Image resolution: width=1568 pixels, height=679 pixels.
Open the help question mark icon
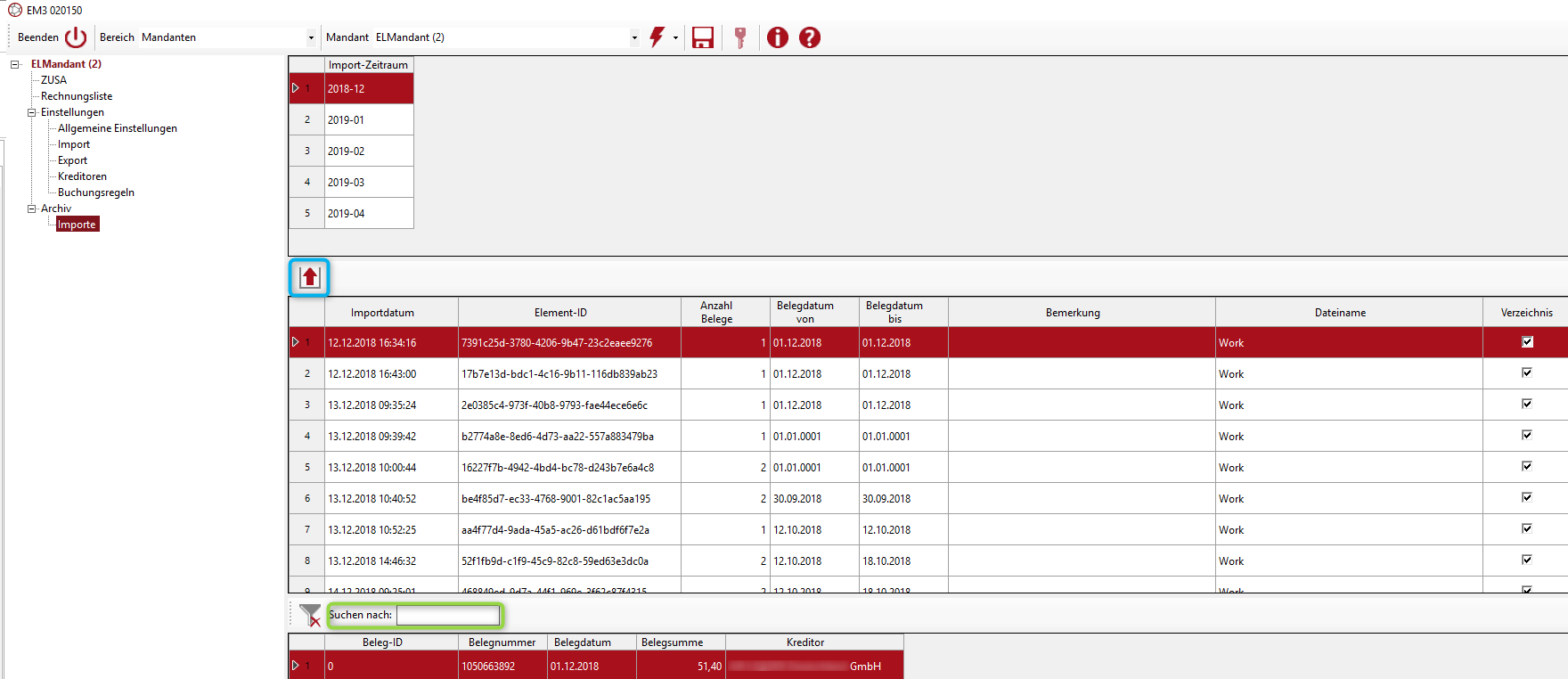coord(810,37)
